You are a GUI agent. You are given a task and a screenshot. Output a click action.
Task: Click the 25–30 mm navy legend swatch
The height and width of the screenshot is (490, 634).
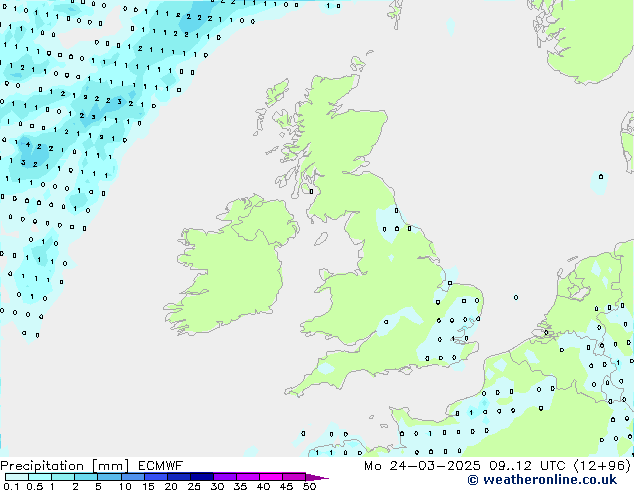[x=202, y=477]
